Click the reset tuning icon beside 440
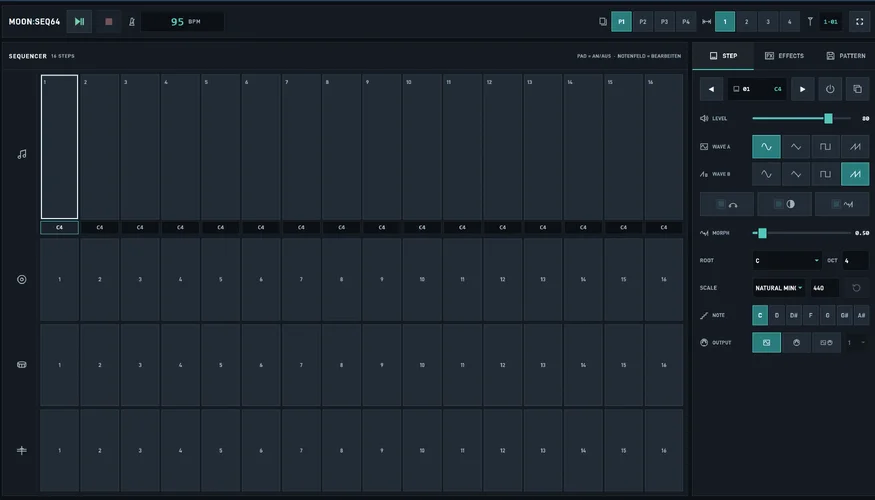Screen dimensions: 875x500 coord(856,288)
